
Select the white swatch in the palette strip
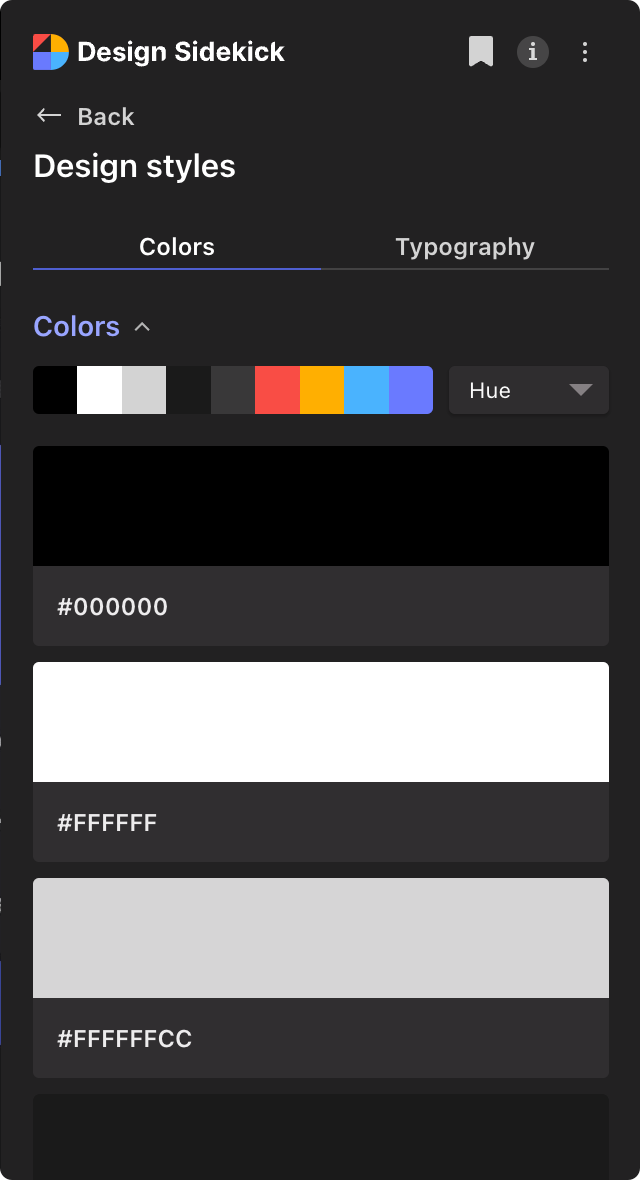coord(99,390)
